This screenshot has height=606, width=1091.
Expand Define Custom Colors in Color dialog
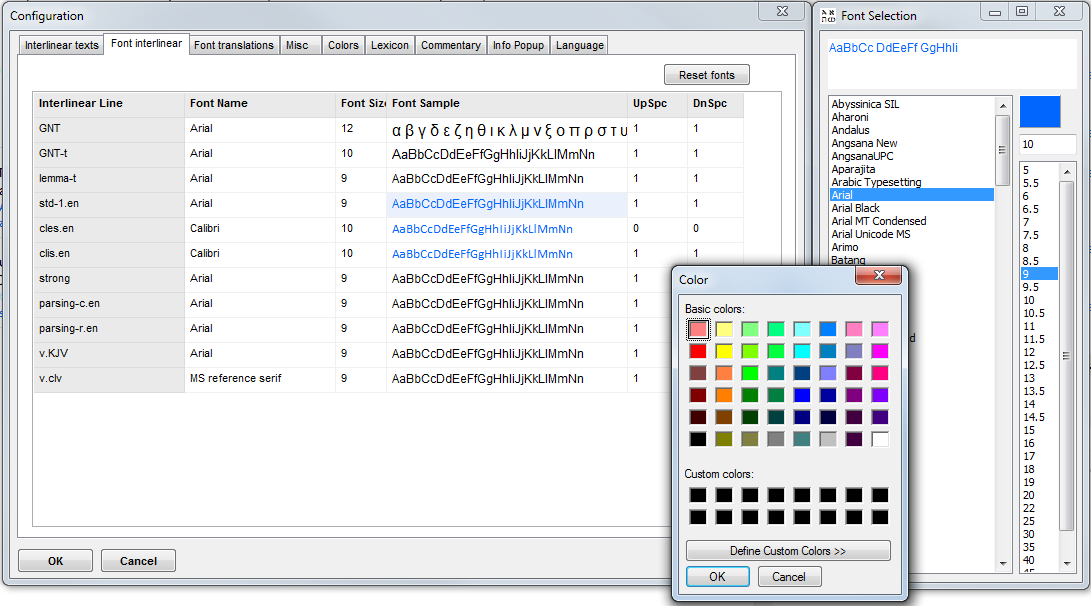coord(788,551)
